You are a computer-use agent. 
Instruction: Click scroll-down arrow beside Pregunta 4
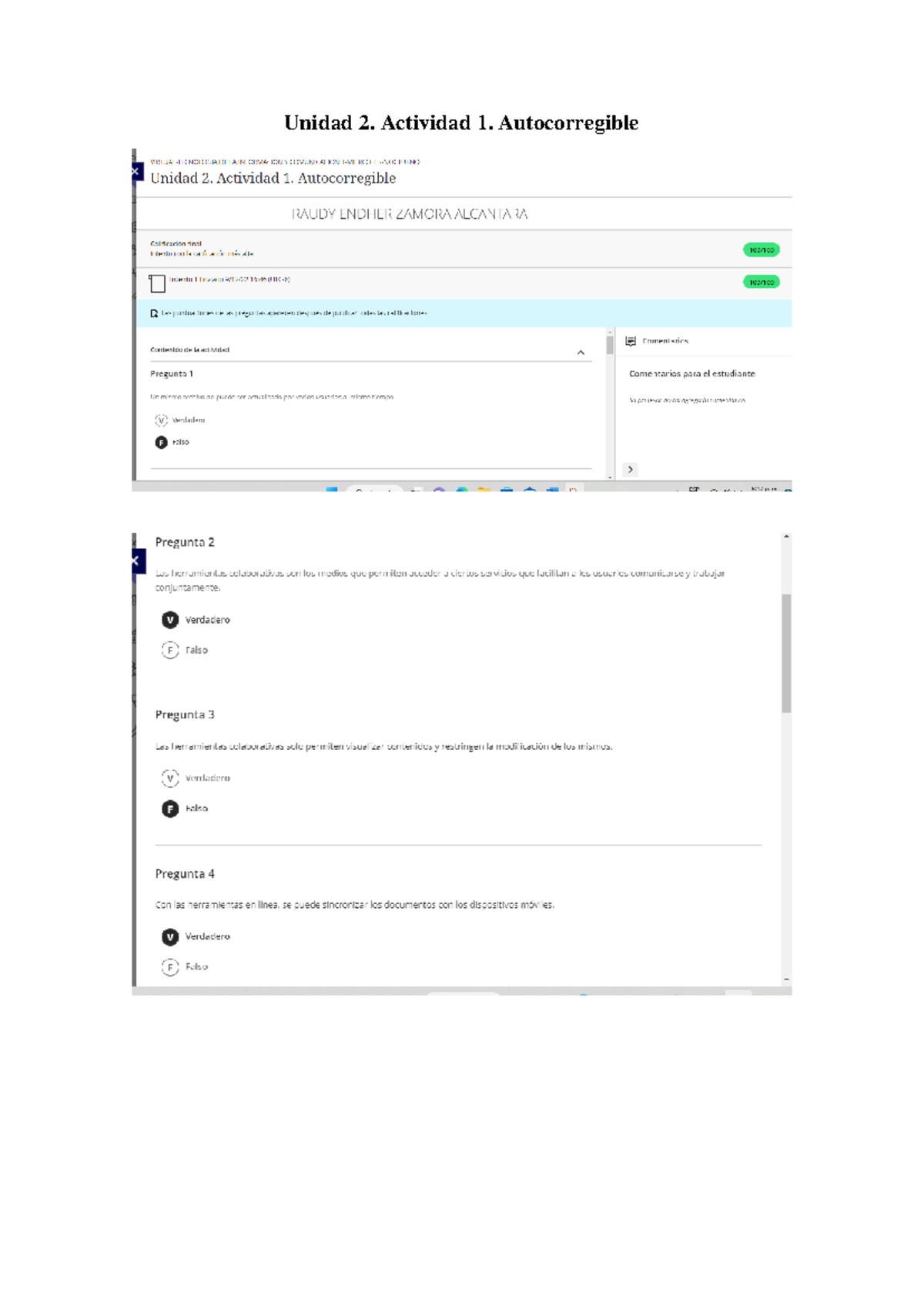[786, 979]
